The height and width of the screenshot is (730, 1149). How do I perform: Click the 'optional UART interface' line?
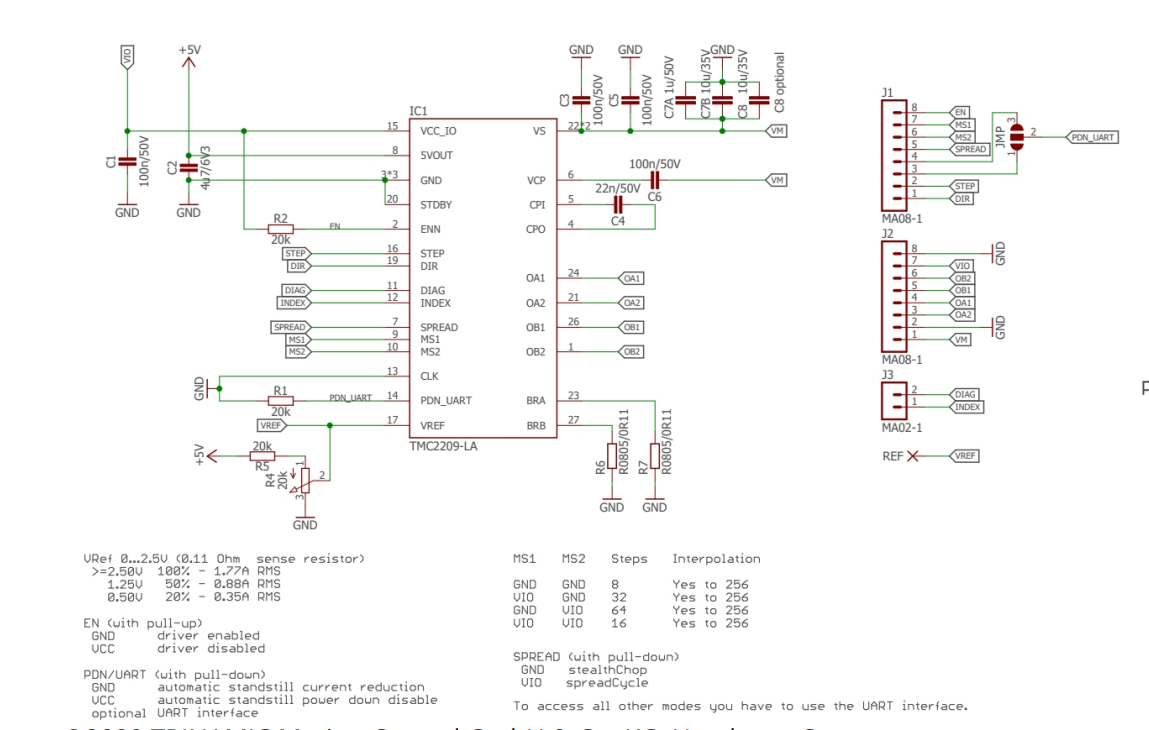pos(174,713)
